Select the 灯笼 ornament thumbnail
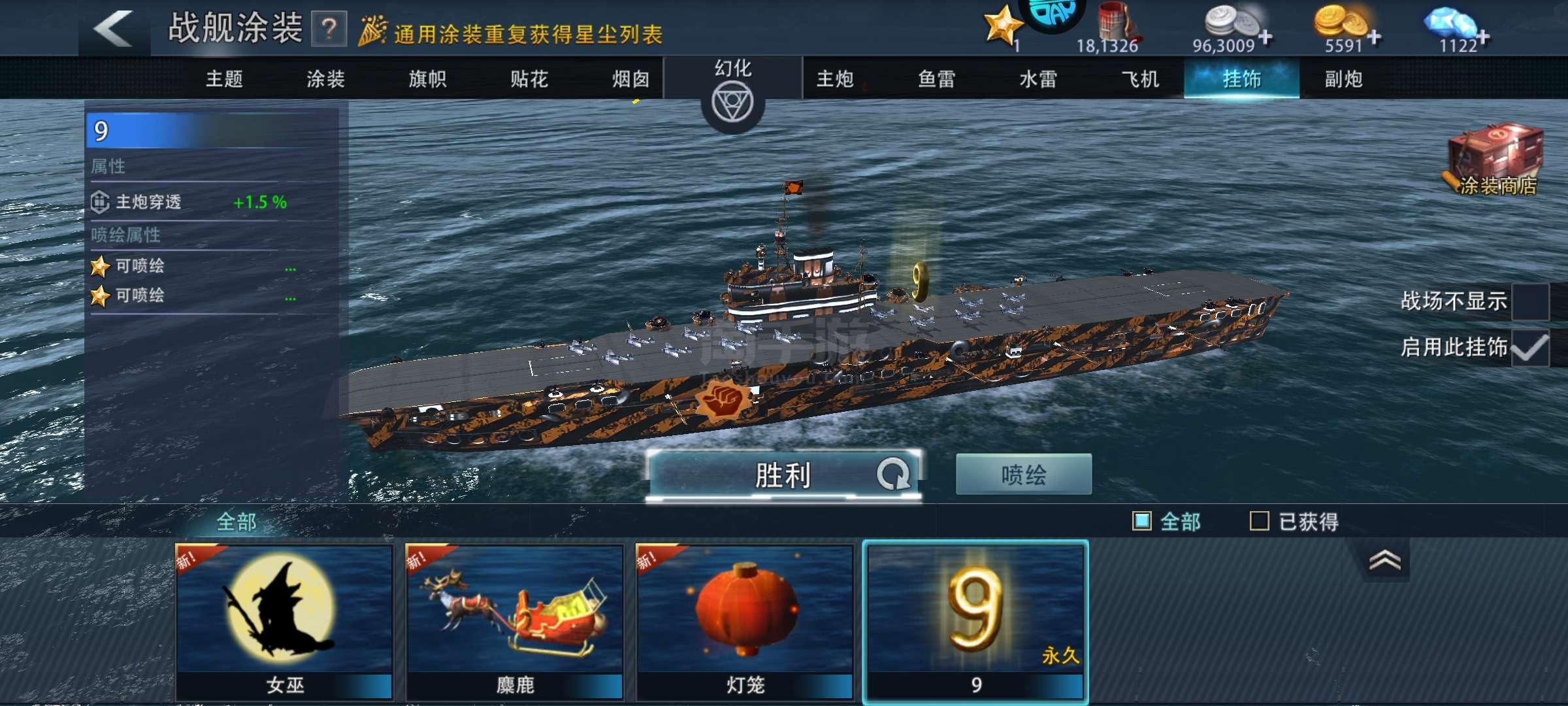Screen dimensions: 1568x706 (745, 622)
